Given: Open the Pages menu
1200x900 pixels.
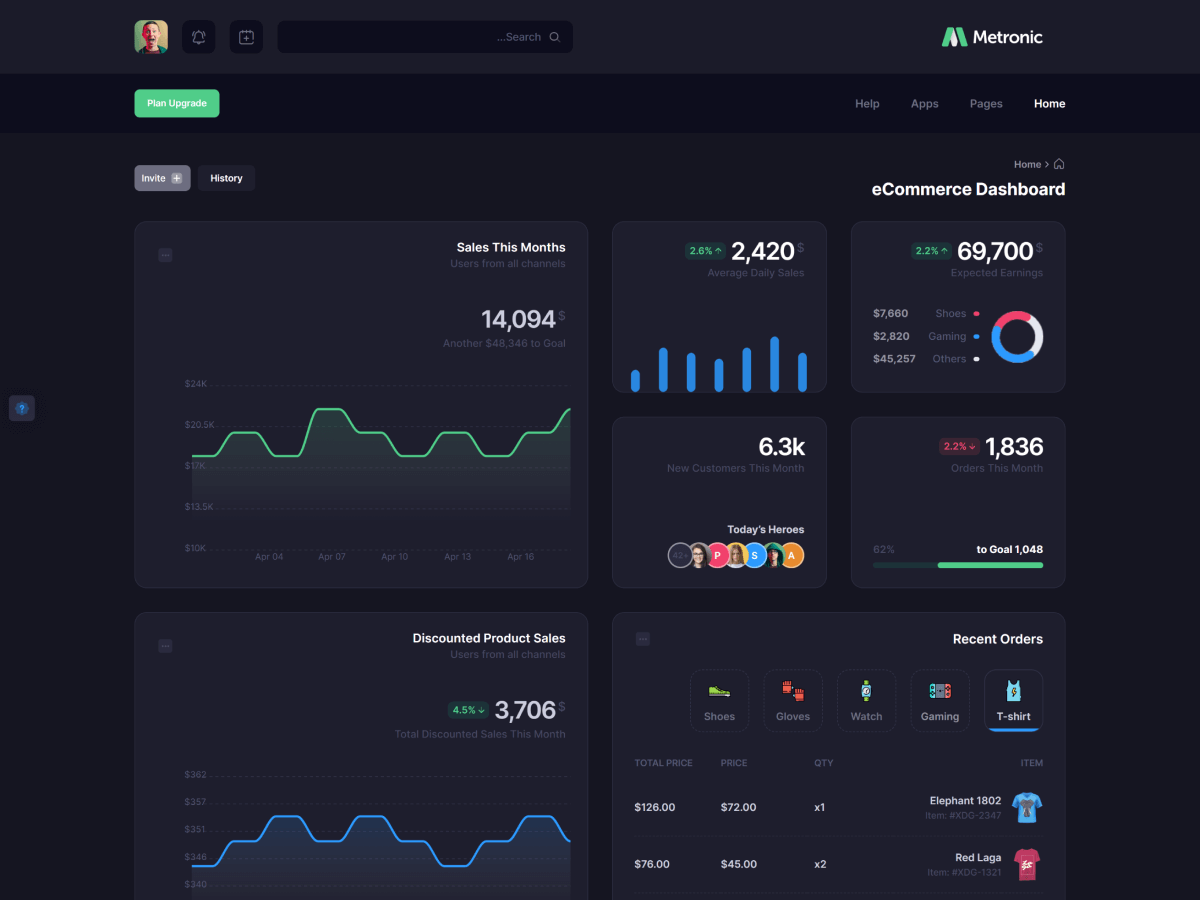Looking at the screenshot, I should 986,104.
